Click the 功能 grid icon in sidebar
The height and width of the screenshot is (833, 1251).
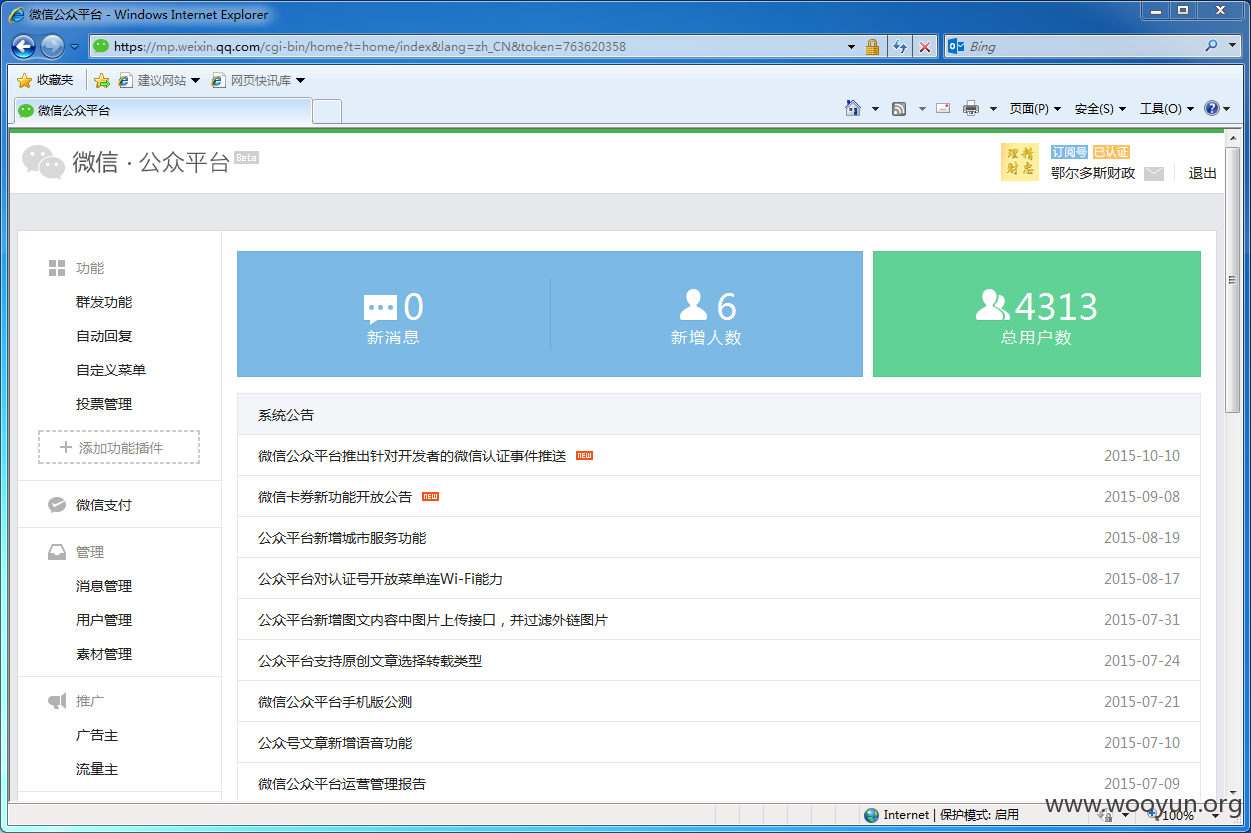pyautogui.click(x=57, y=268)
